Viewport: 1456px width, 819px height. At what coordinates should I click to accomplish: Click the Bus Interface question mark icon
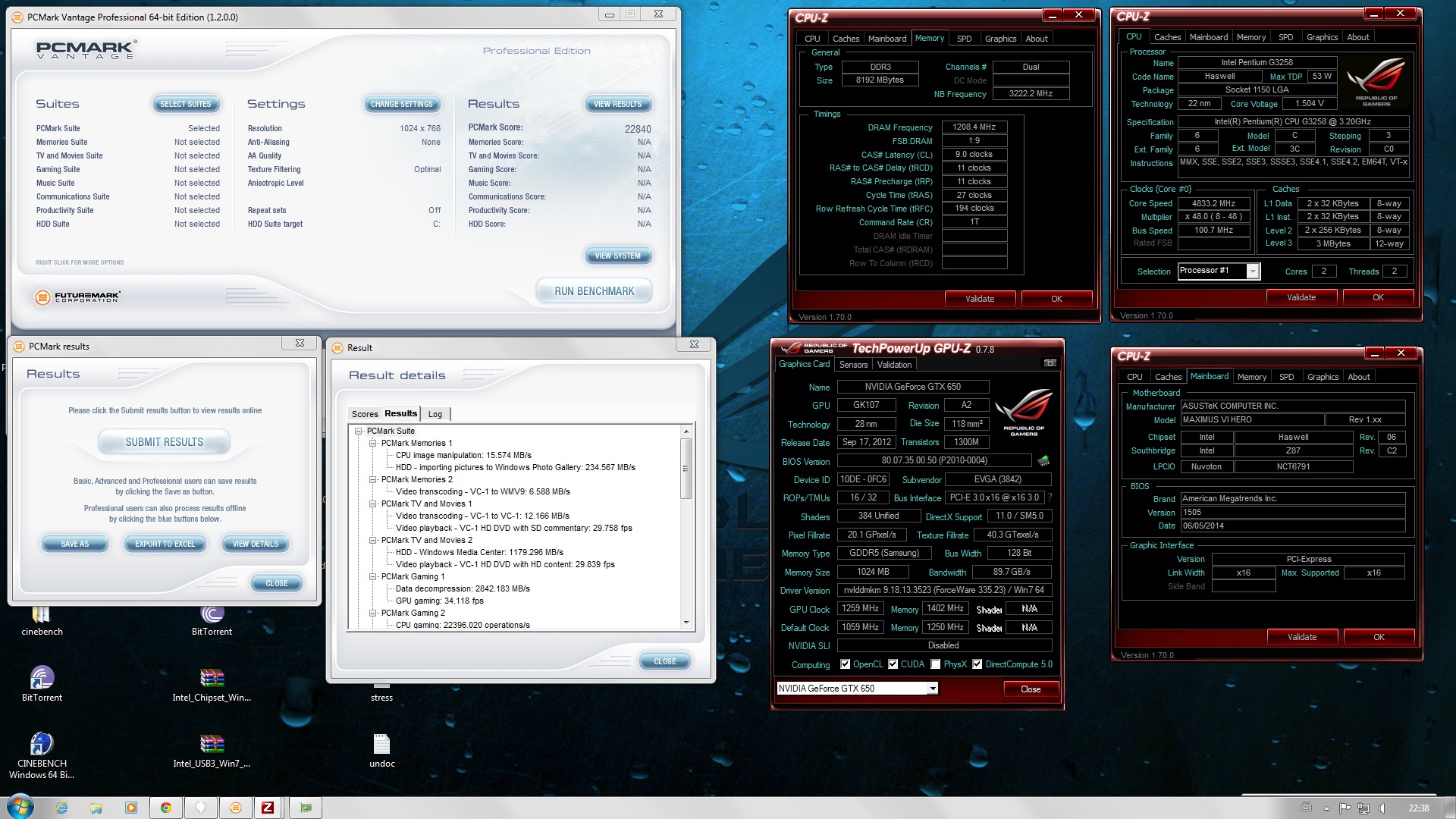click(1050, 497)
